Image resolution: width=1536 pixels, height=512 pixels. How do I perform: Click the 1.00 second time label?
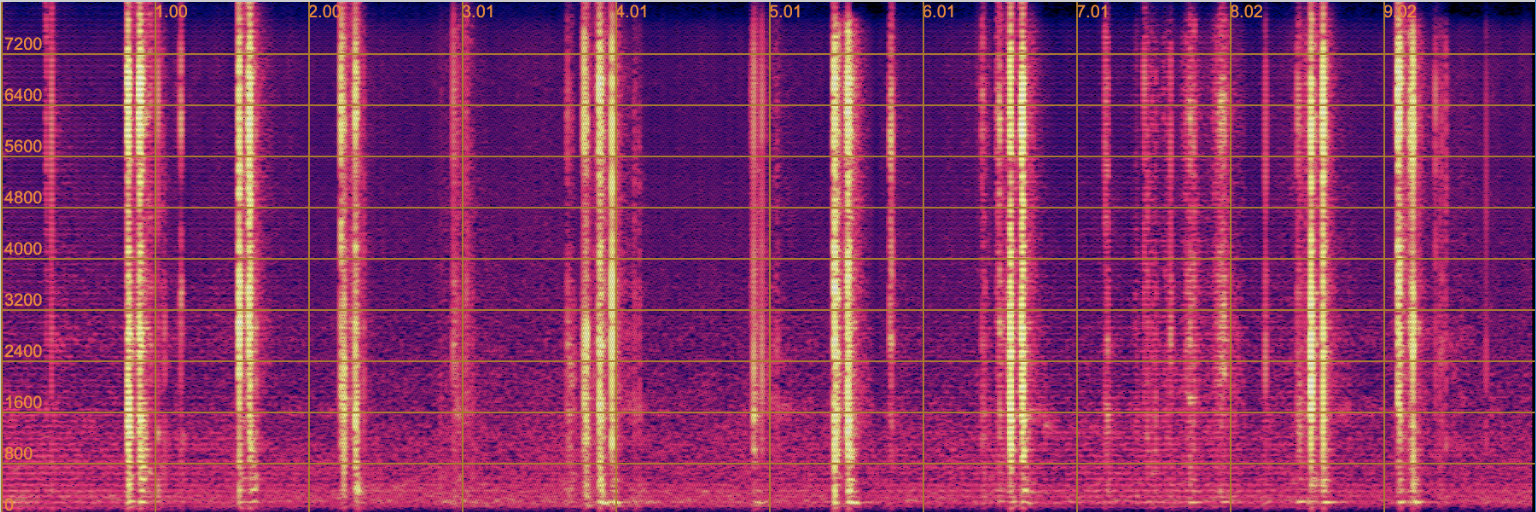(x=172, y=12)
